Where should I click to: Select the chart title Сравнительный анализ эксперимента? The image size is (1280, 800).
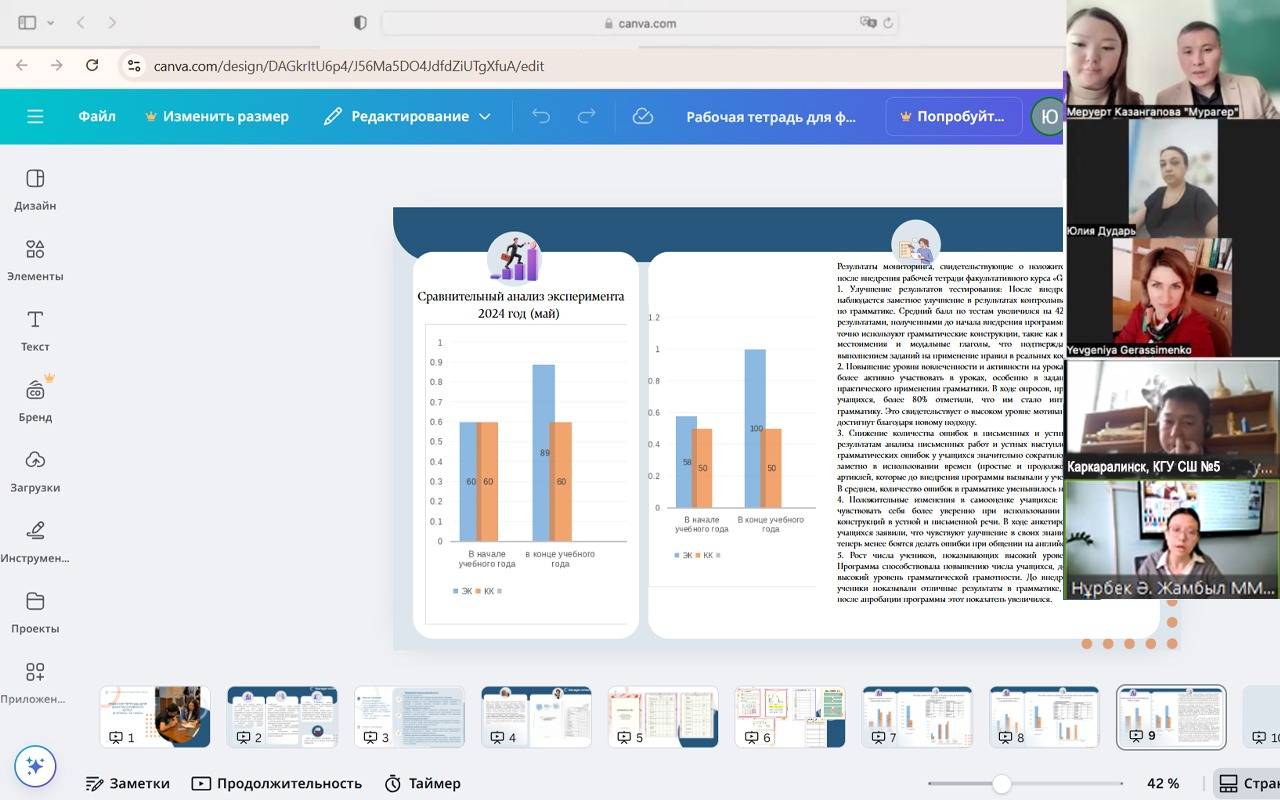[x=521, y=304]
